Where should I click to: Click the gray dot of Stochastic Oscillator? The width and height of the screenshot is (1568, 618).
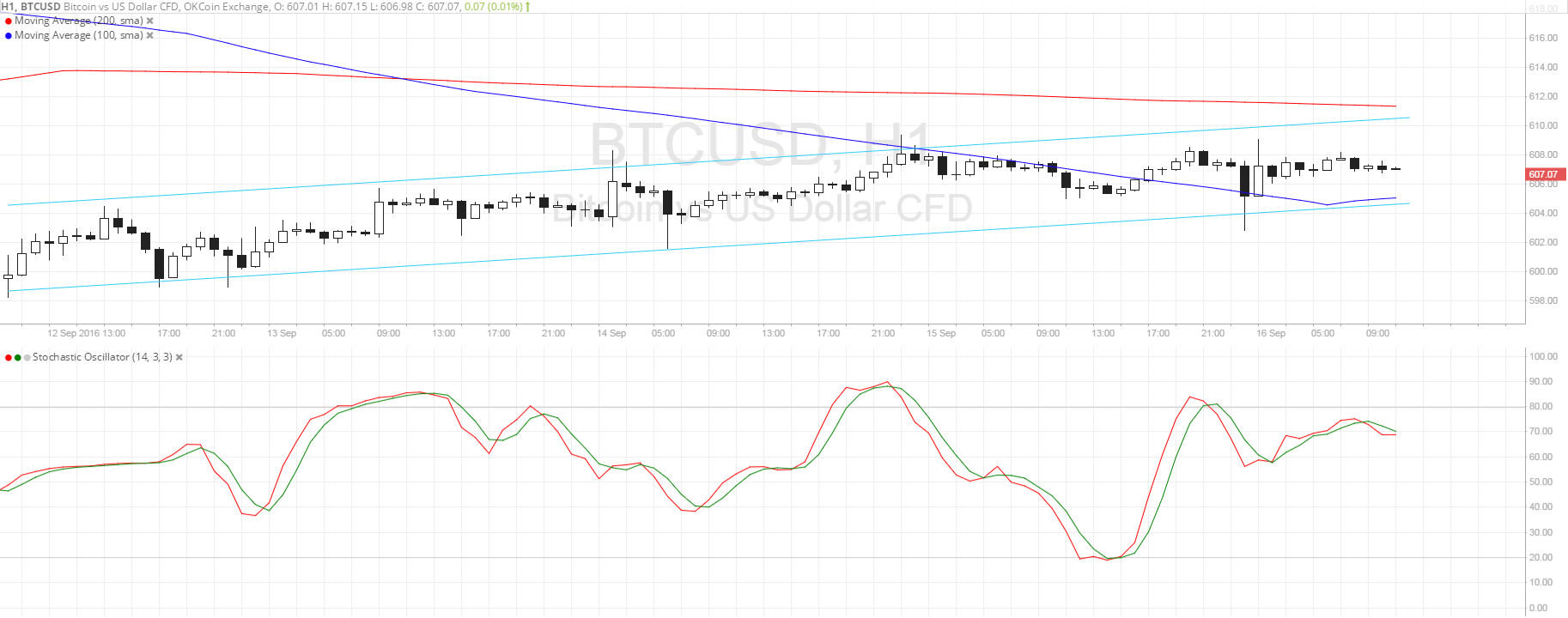(x=27, y=357)
